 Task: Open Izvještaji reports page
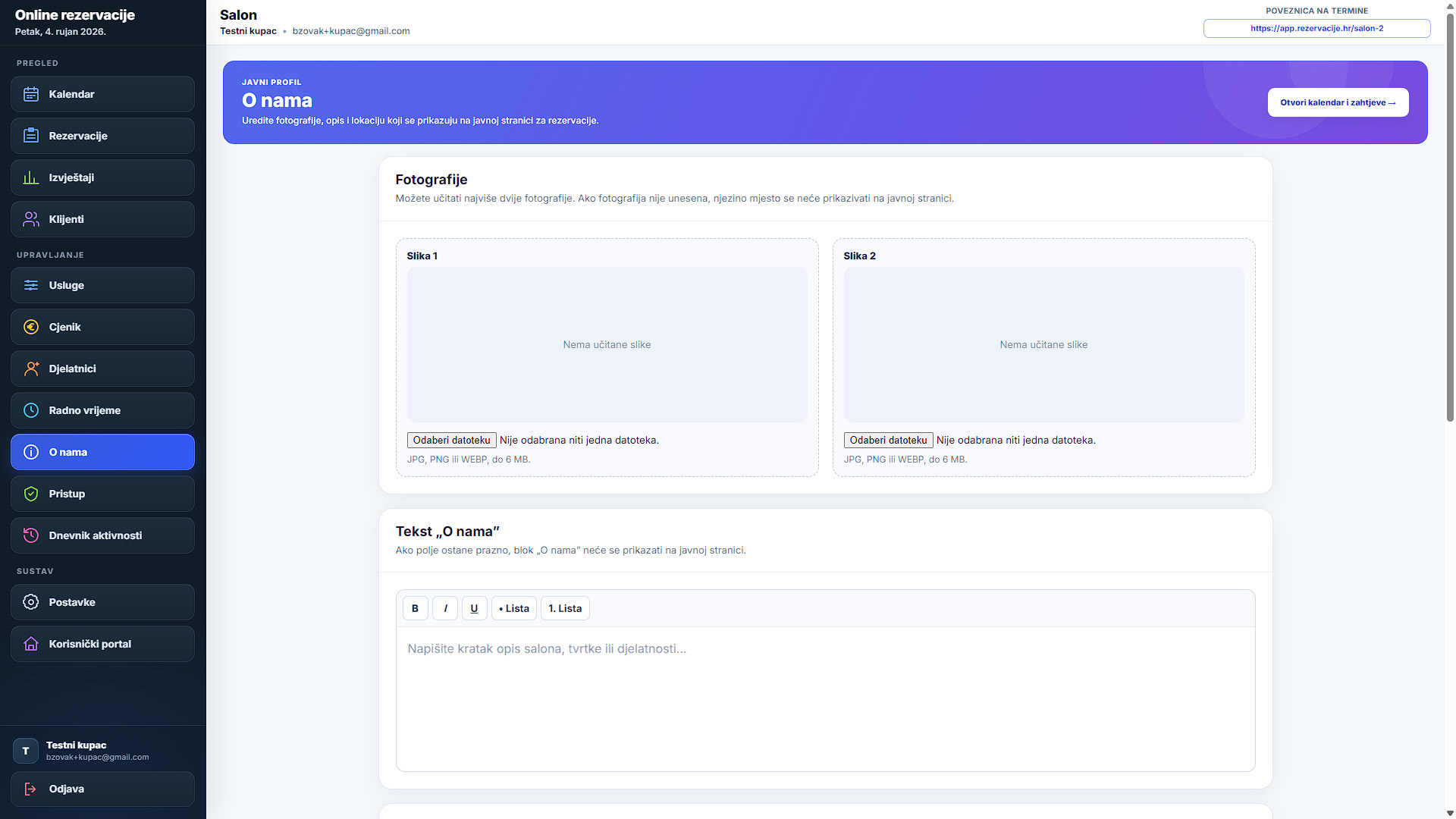(x=102, y=177)
